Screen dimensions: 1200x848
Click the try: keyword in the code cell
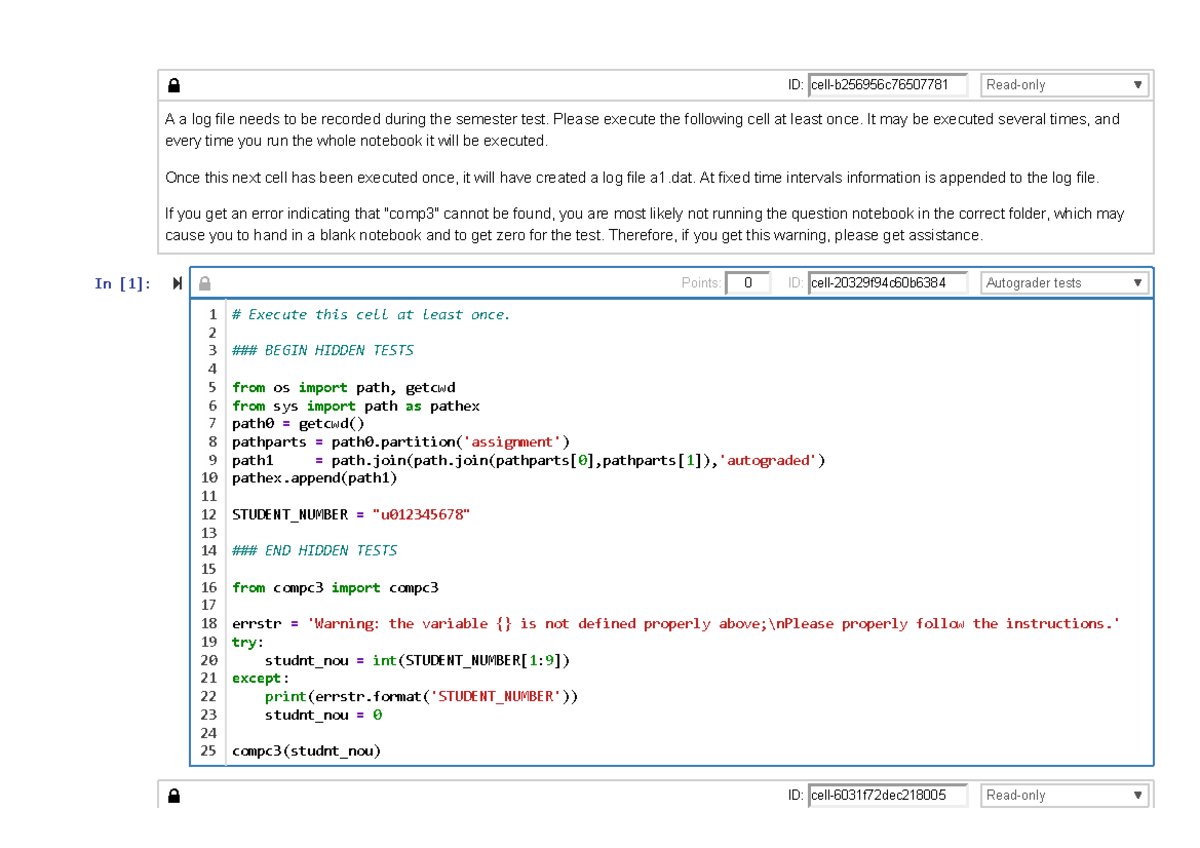click(x=243, y=641)
